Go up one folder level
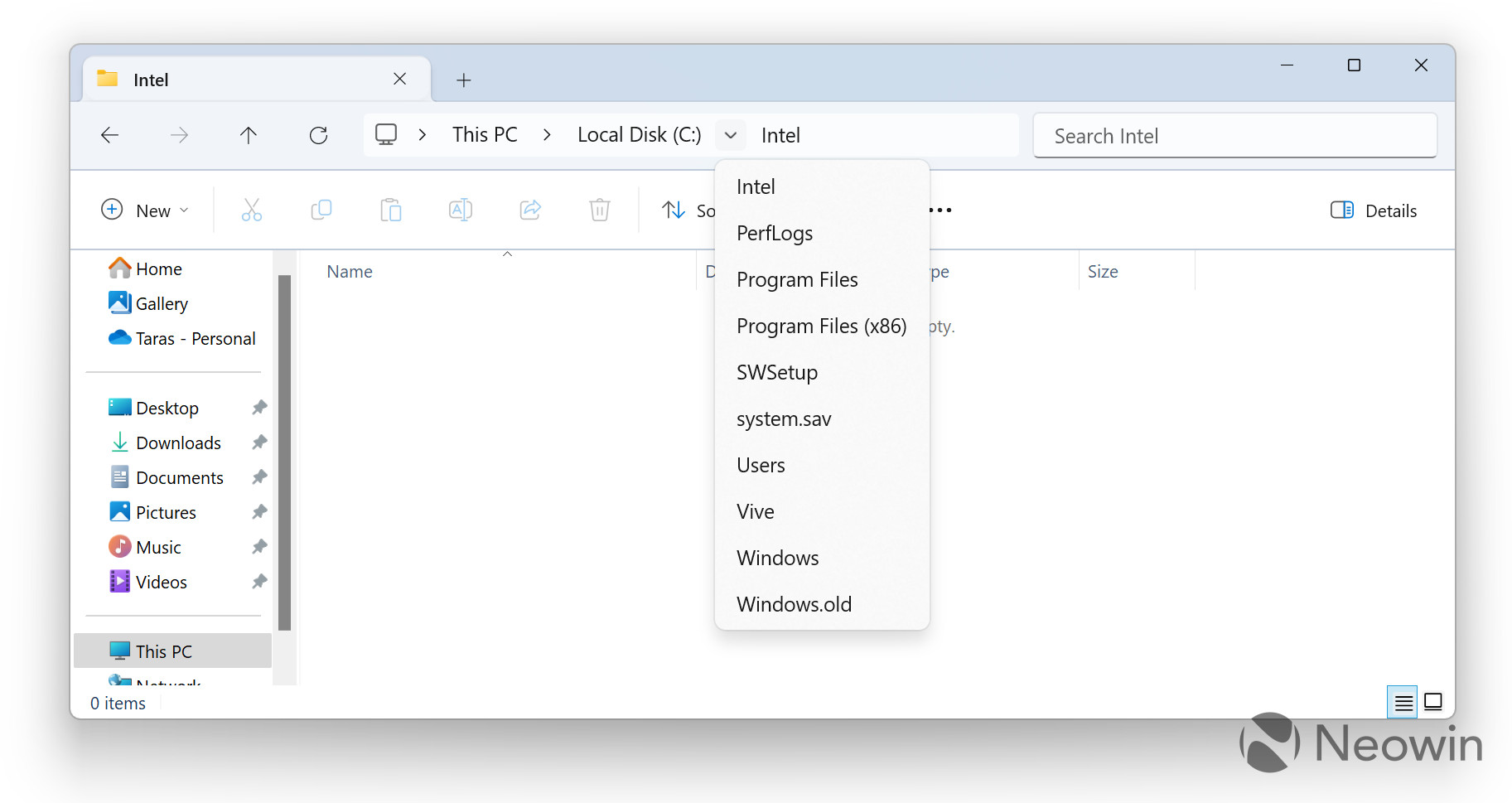The width and height of the screenshot is (1512, 803). pos(249,134)
